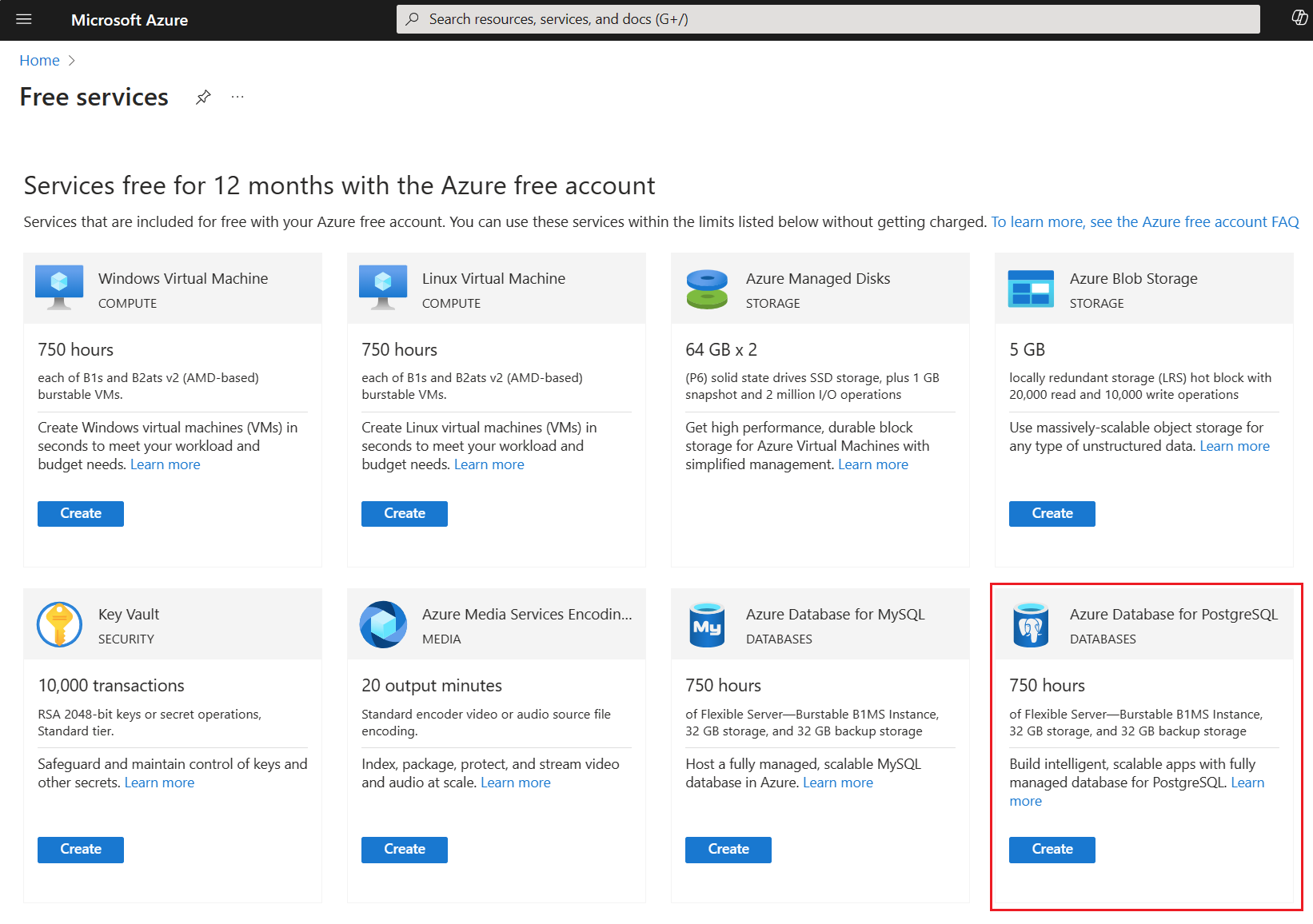Create a Linux Virtual Machine
The height and width of the screenshot is (924, 1313).
click(405, 513)
